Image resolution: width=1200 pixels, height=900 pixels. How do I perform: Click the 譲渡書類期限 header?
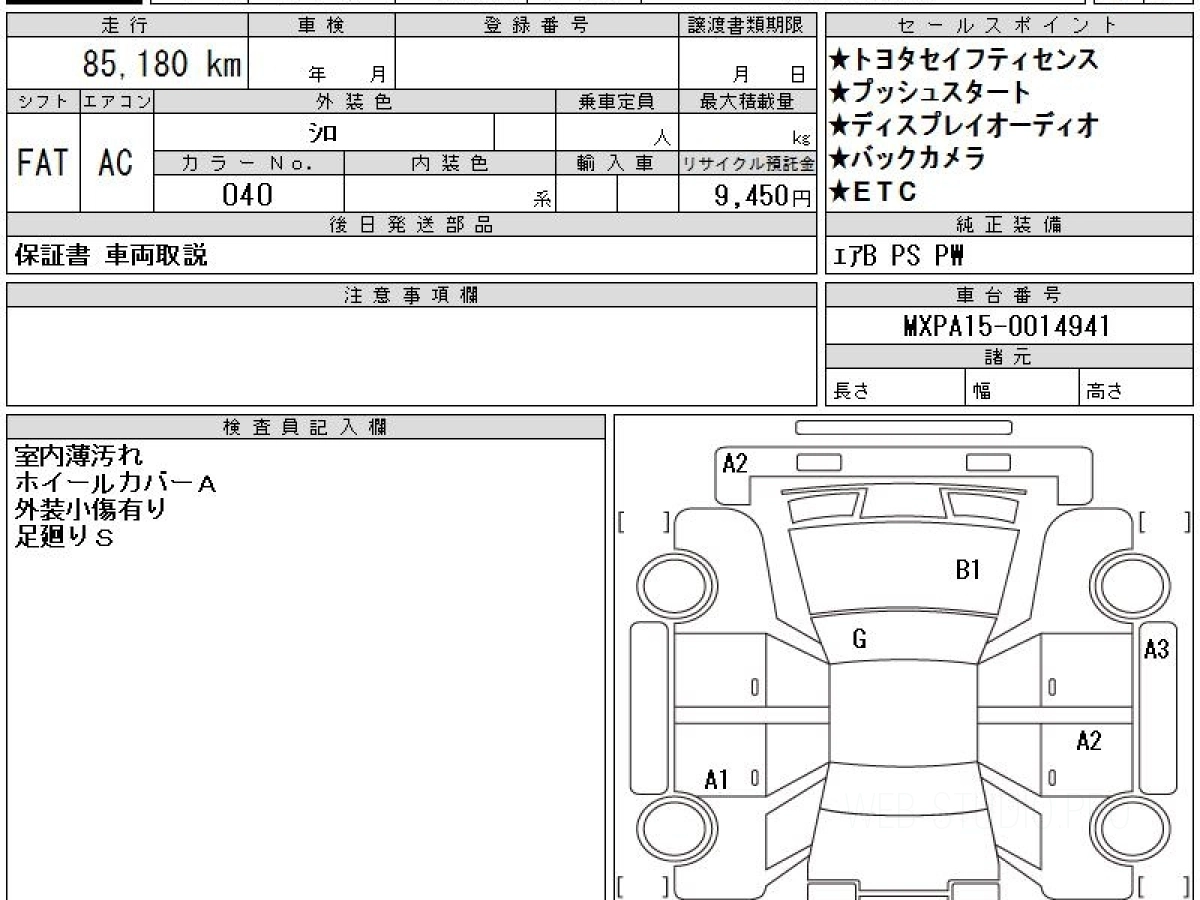(748, 26)
